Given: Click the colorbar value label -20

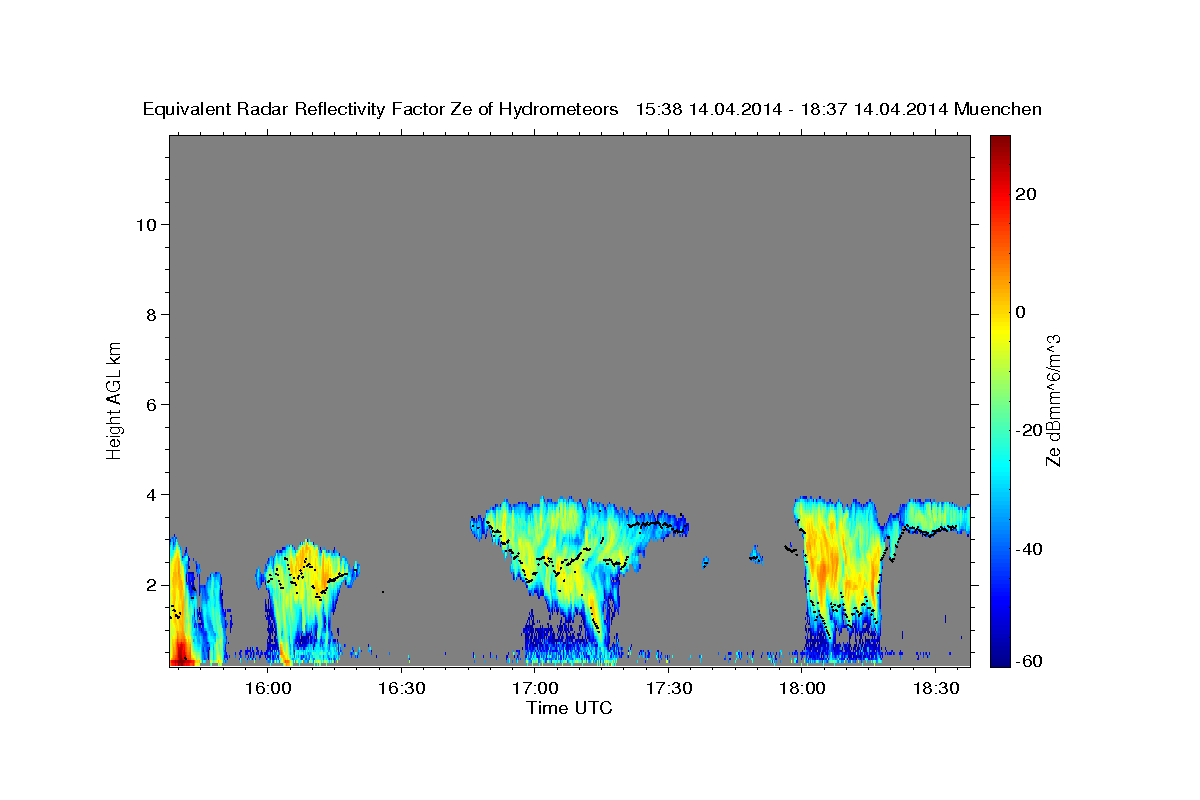Looking at the screenshot, I should tap(1028, 430).
